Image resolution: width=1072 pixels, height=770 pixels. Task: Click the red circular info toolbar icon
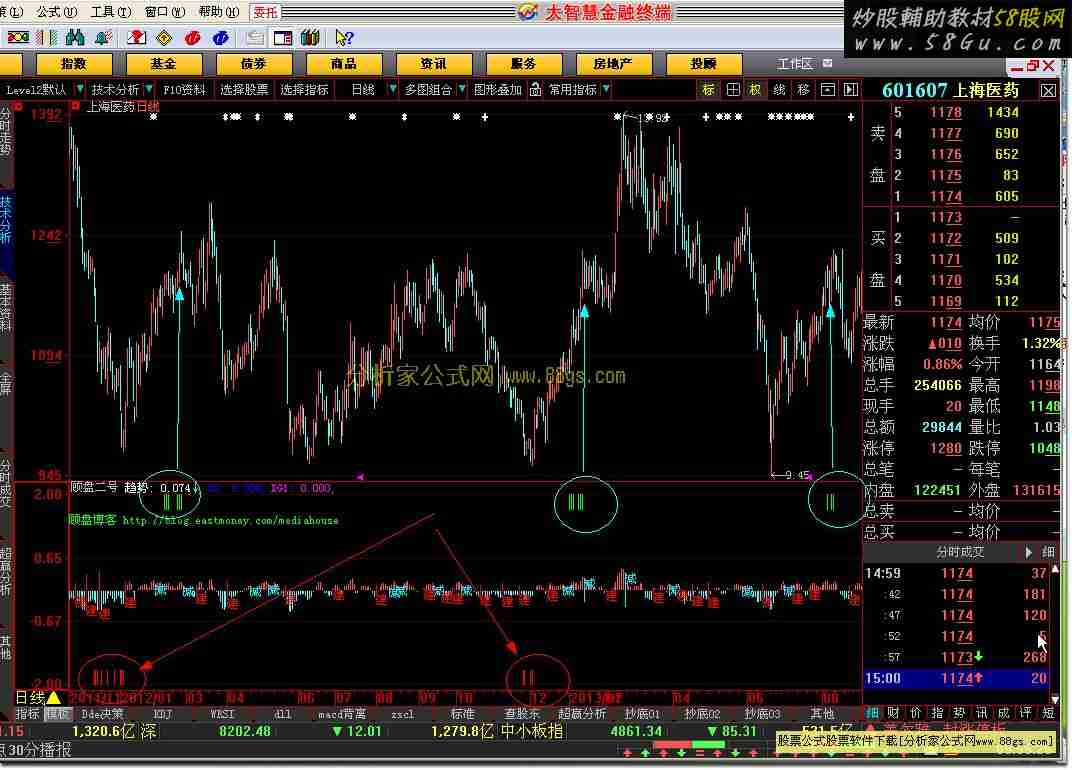[x=192, y=38]
